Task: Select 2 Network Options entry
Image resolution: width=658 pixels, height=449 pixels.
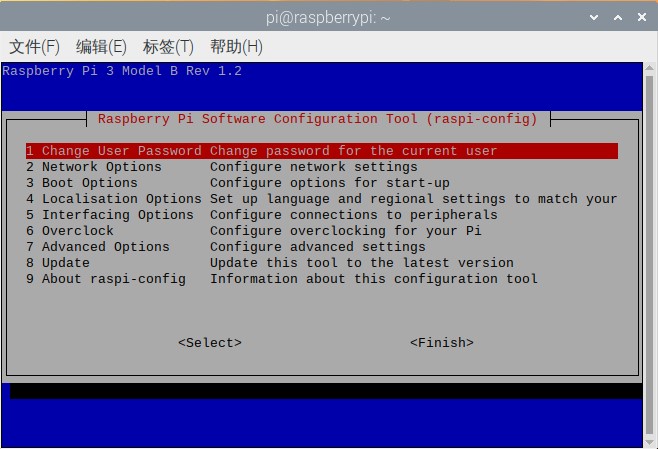Action: click(322, 167)
